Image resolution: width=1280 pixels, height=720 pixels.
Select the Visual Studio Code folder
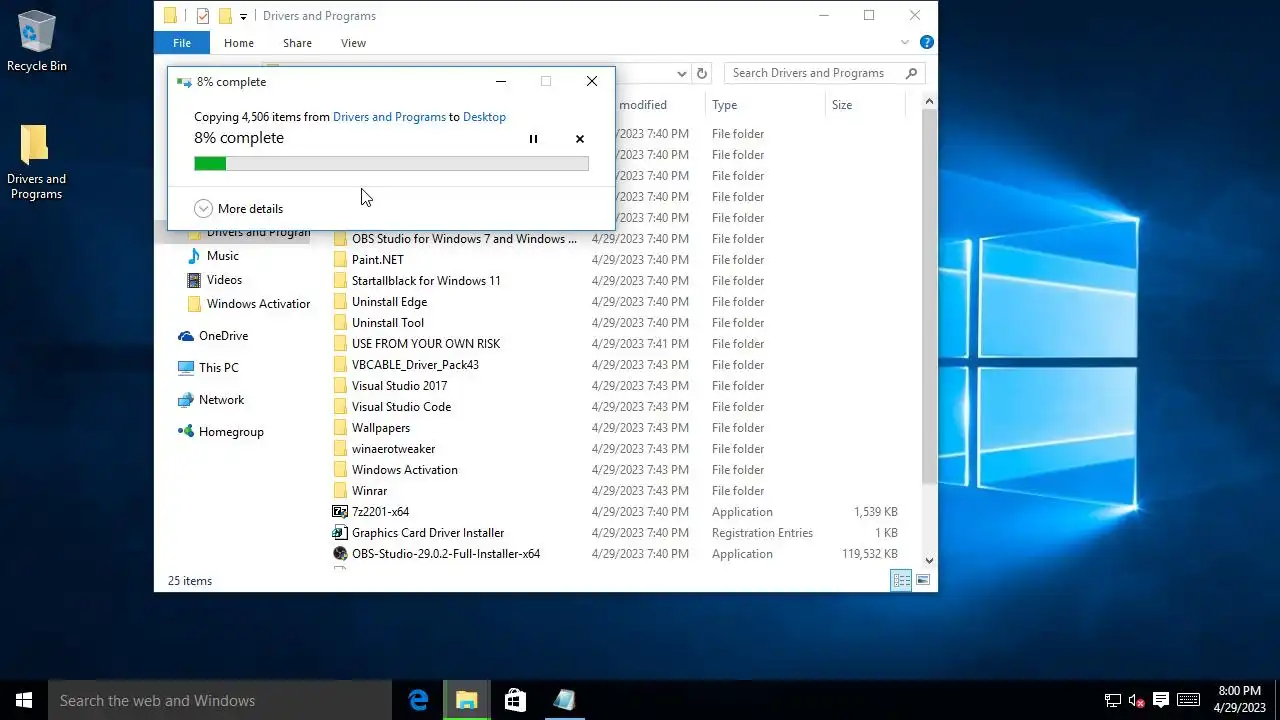tap(392, 407)
